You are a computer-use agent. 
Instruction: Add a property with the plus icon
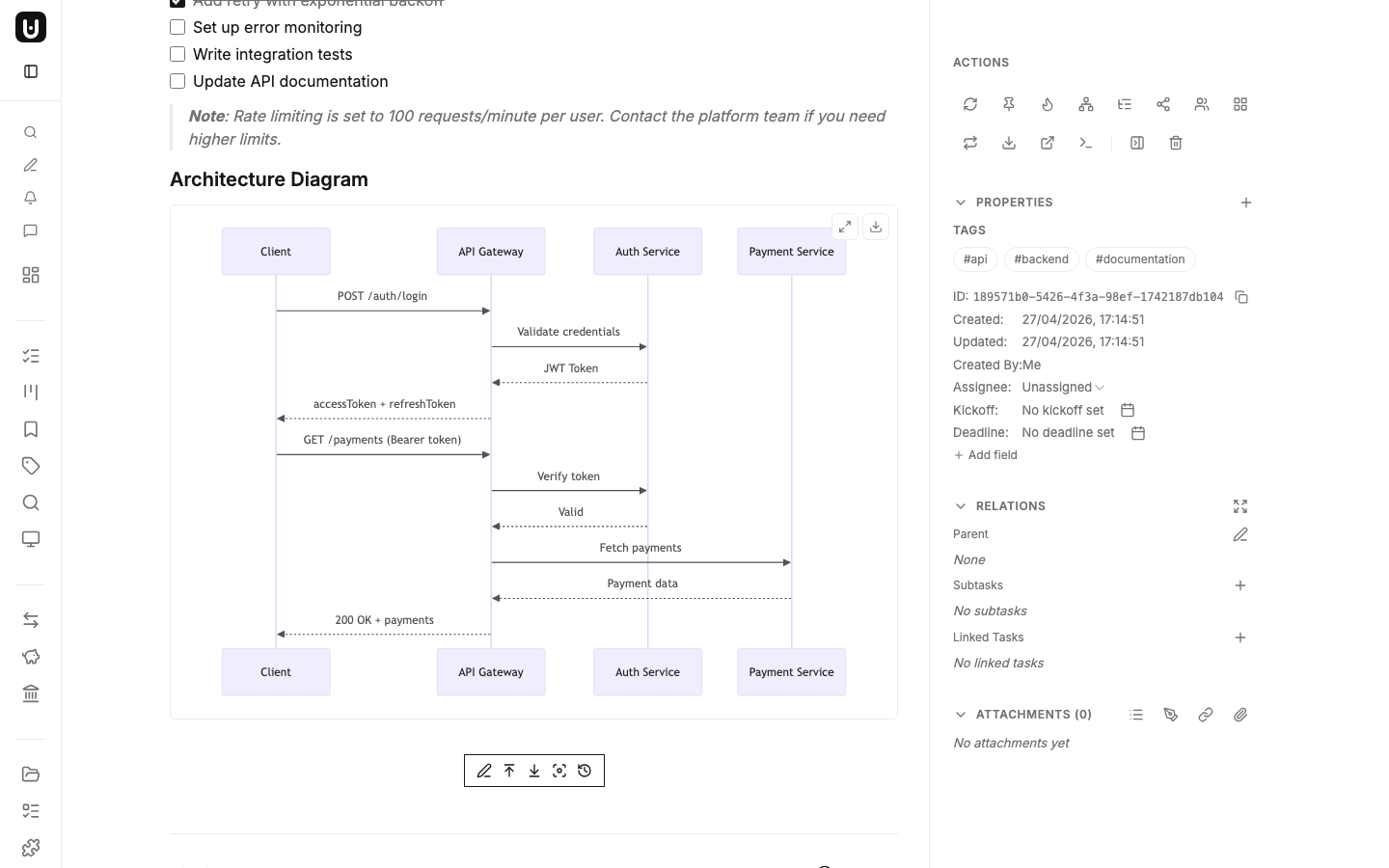1246,203
